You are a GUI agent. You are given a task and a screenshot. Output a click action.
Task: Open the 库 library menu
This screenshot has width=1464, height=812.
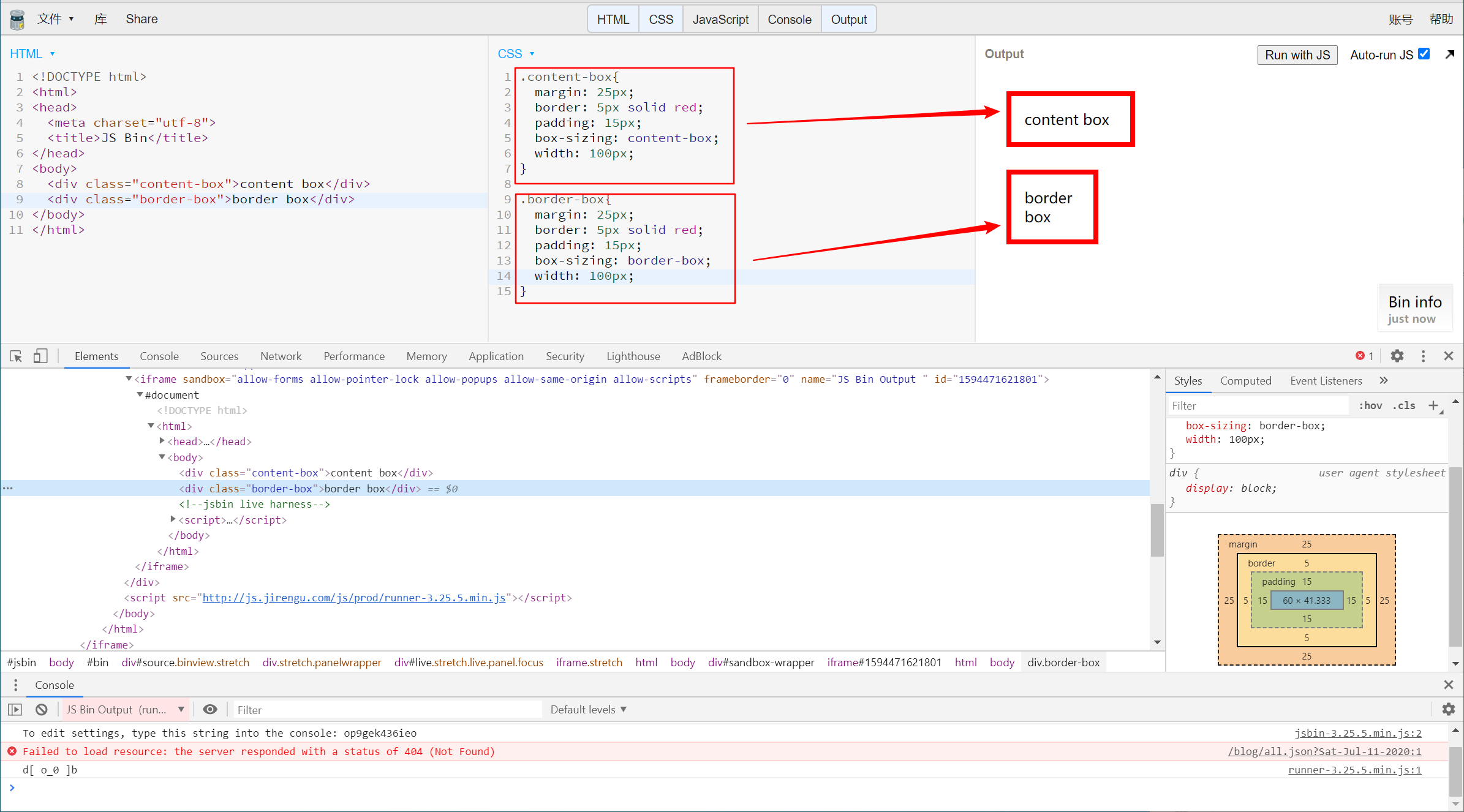100,19
